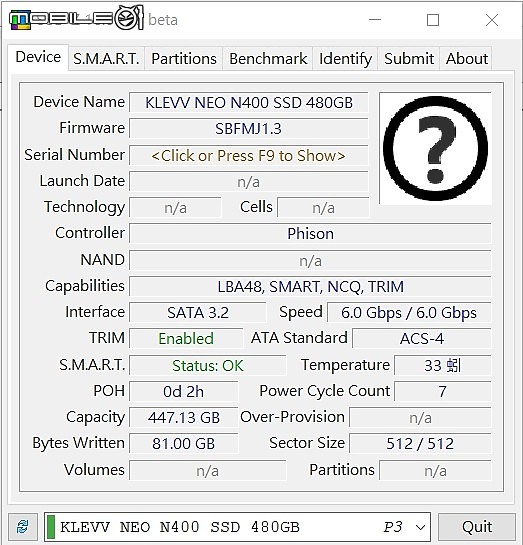Screen dimensions: 523x545
Task: Select the KLEVV NEO N400 drive selector text
Action: 180,527
